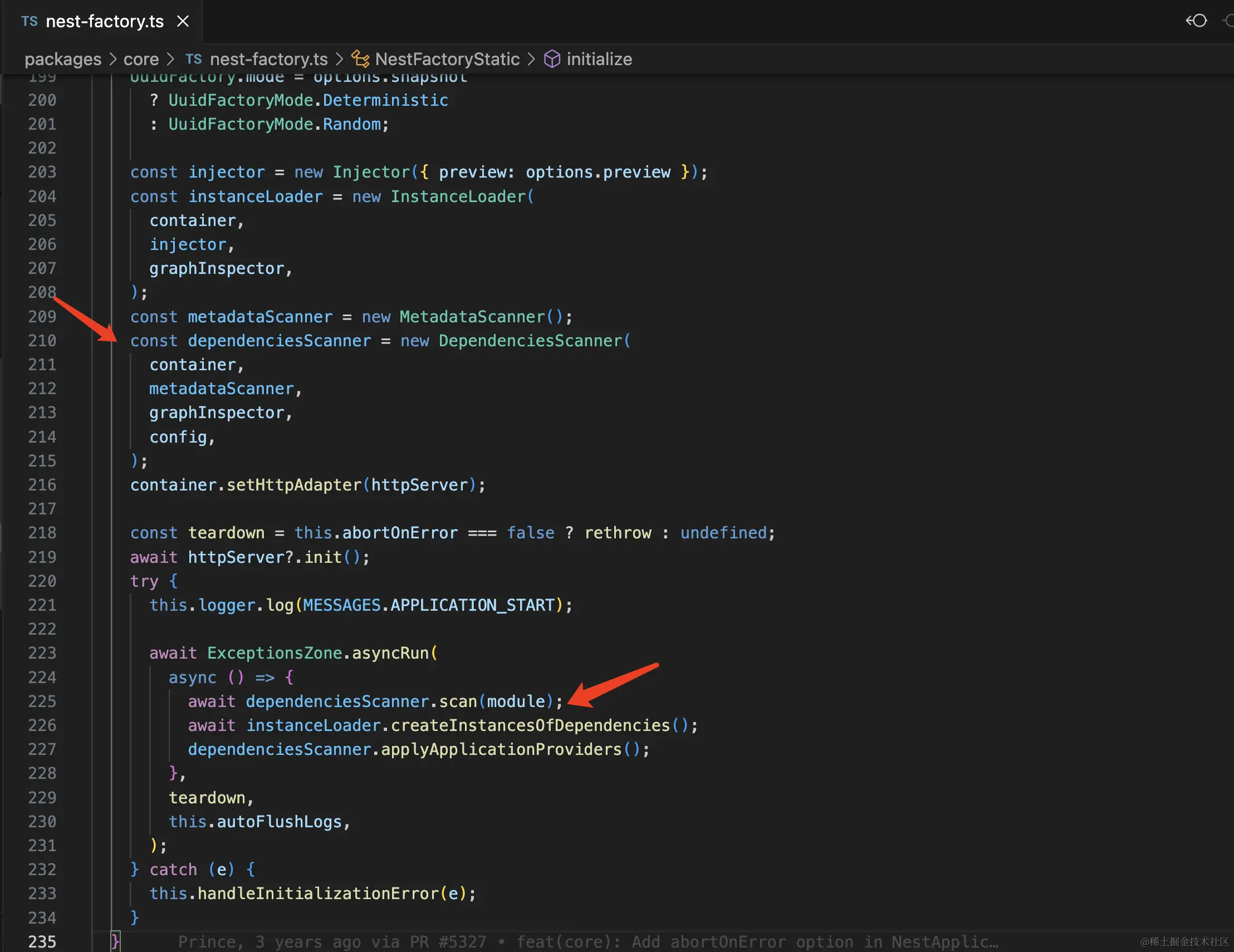Click the dependenciesScanner variable on line 210
1234x952 pixels.
click(280, 341)
